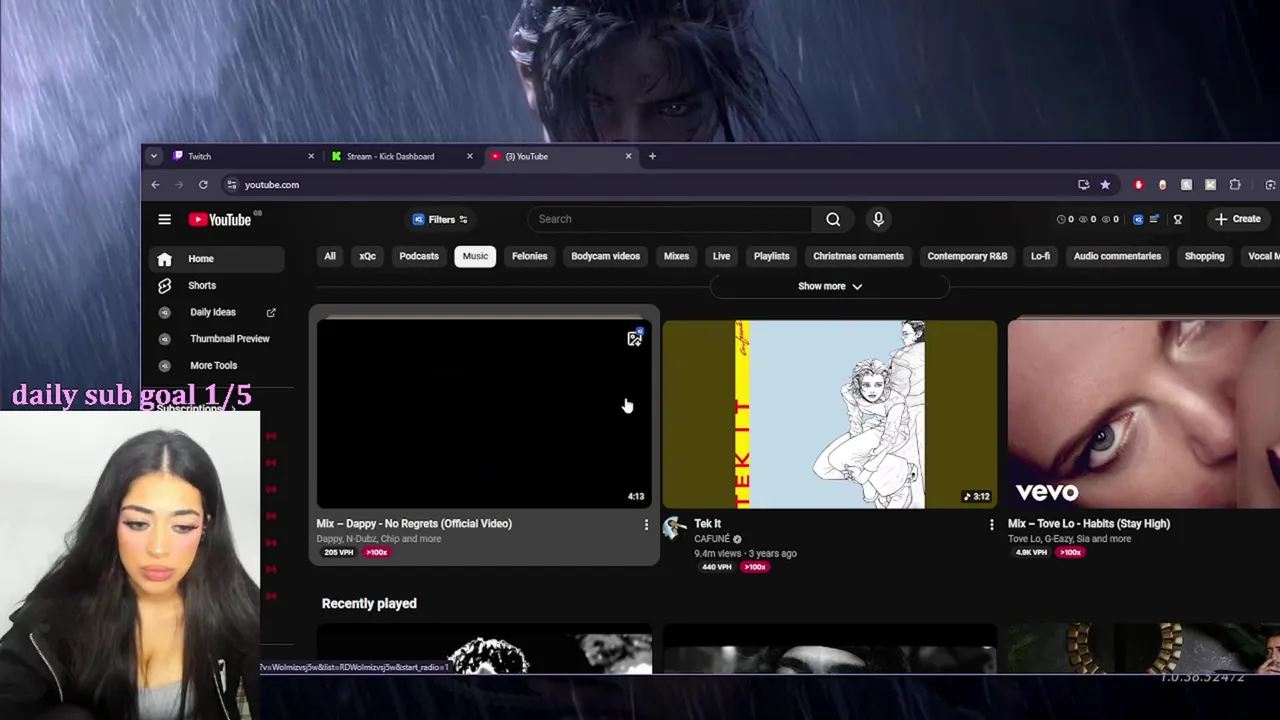Open the YouTube hamburger guide menu

[164, 219]
